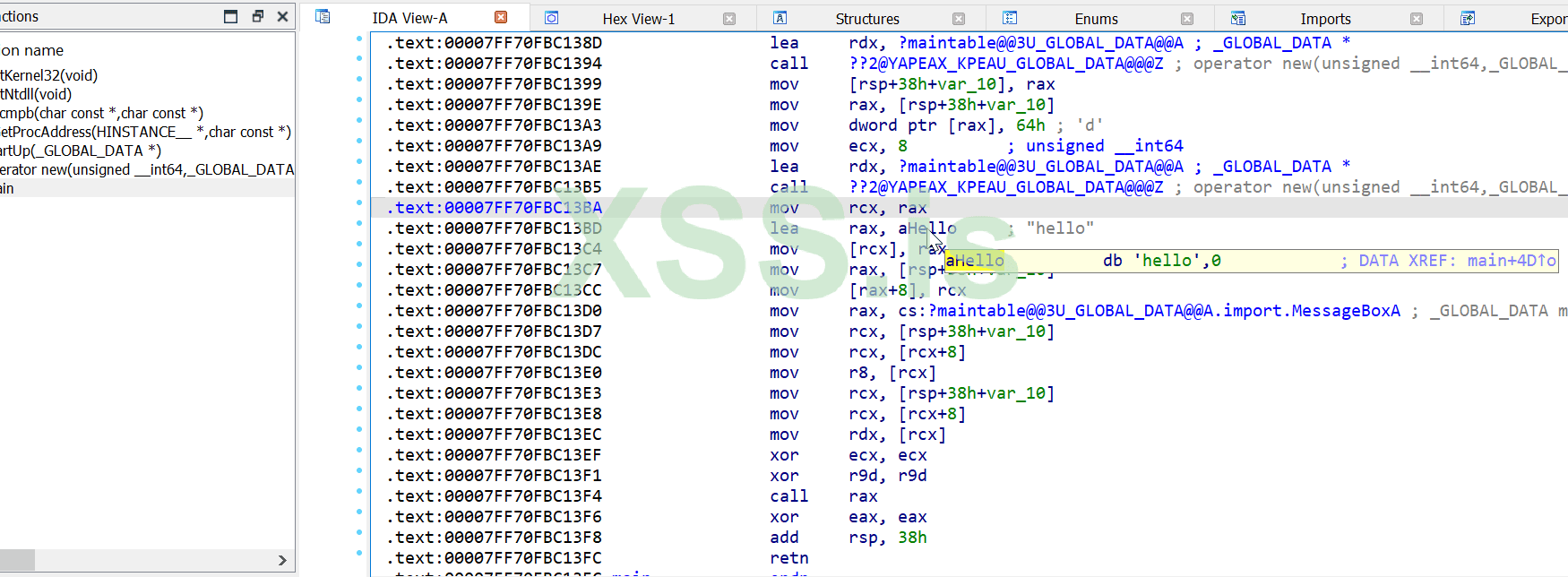
Task: Close the Structures tab
Action: [x=959, y=18]
